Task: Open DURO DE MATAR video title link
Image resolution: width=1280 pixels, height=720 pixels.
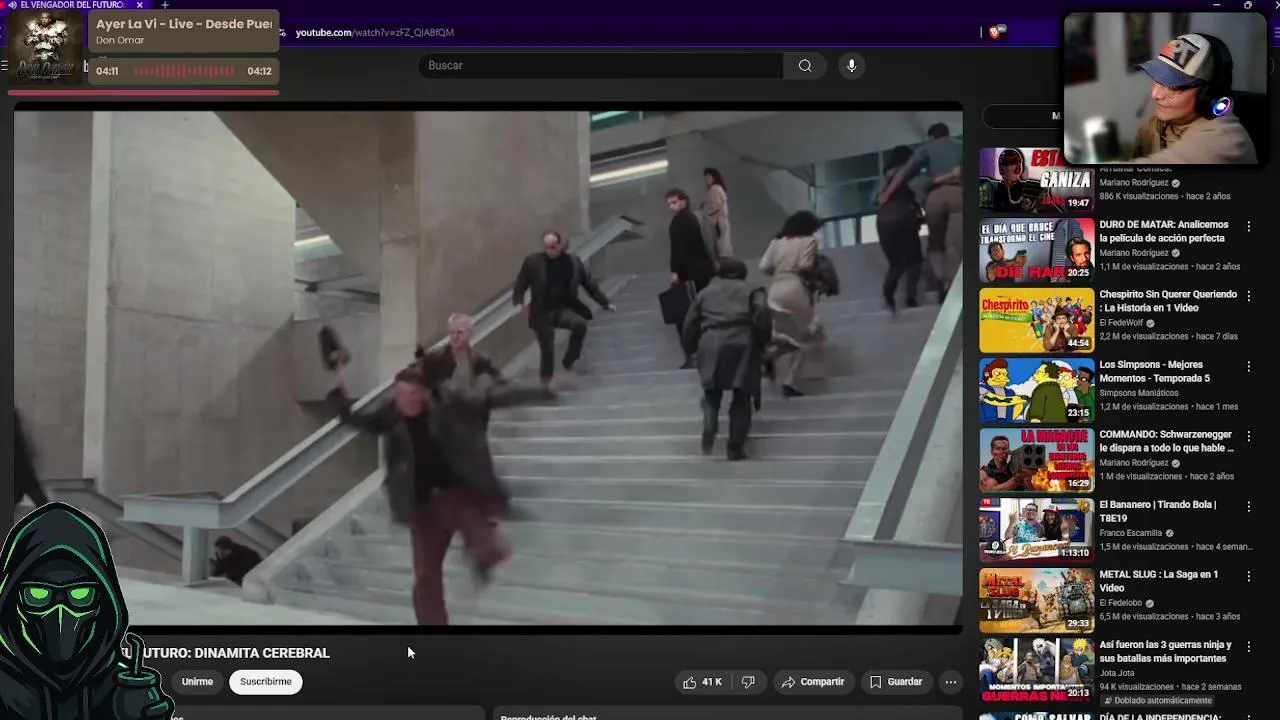Action: 1164,231
